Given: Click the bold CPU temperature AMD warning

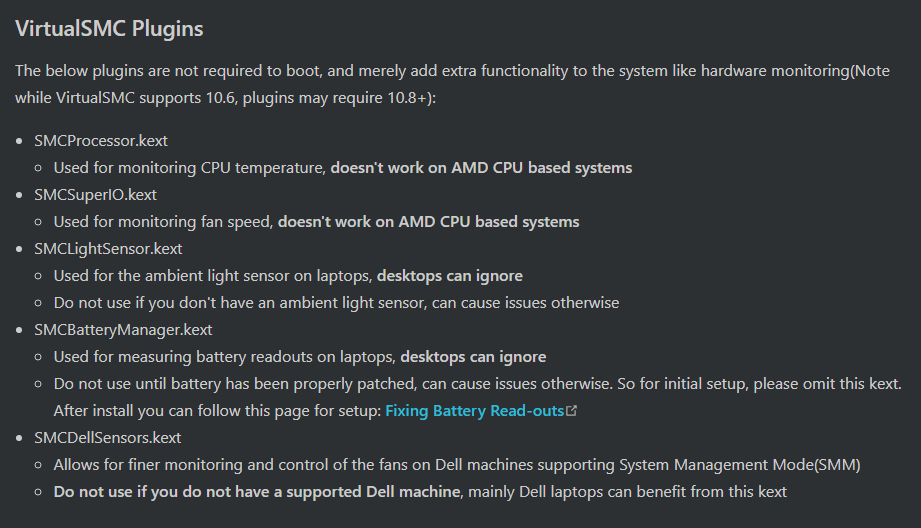Looking at the screenshot, I should tap(481, 168).
